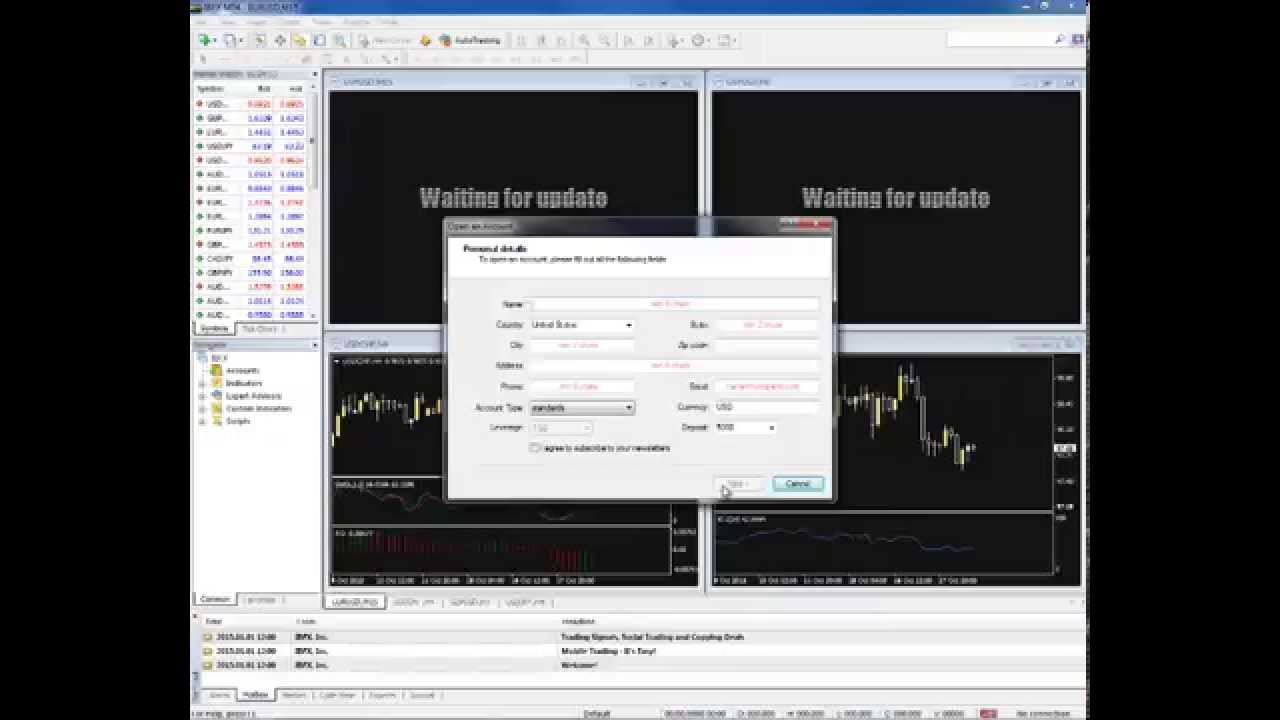This screenshot has height=720, width=1280.
Task: Toggle the Market Watch toolbar icon
Action: tap(260, 40)
